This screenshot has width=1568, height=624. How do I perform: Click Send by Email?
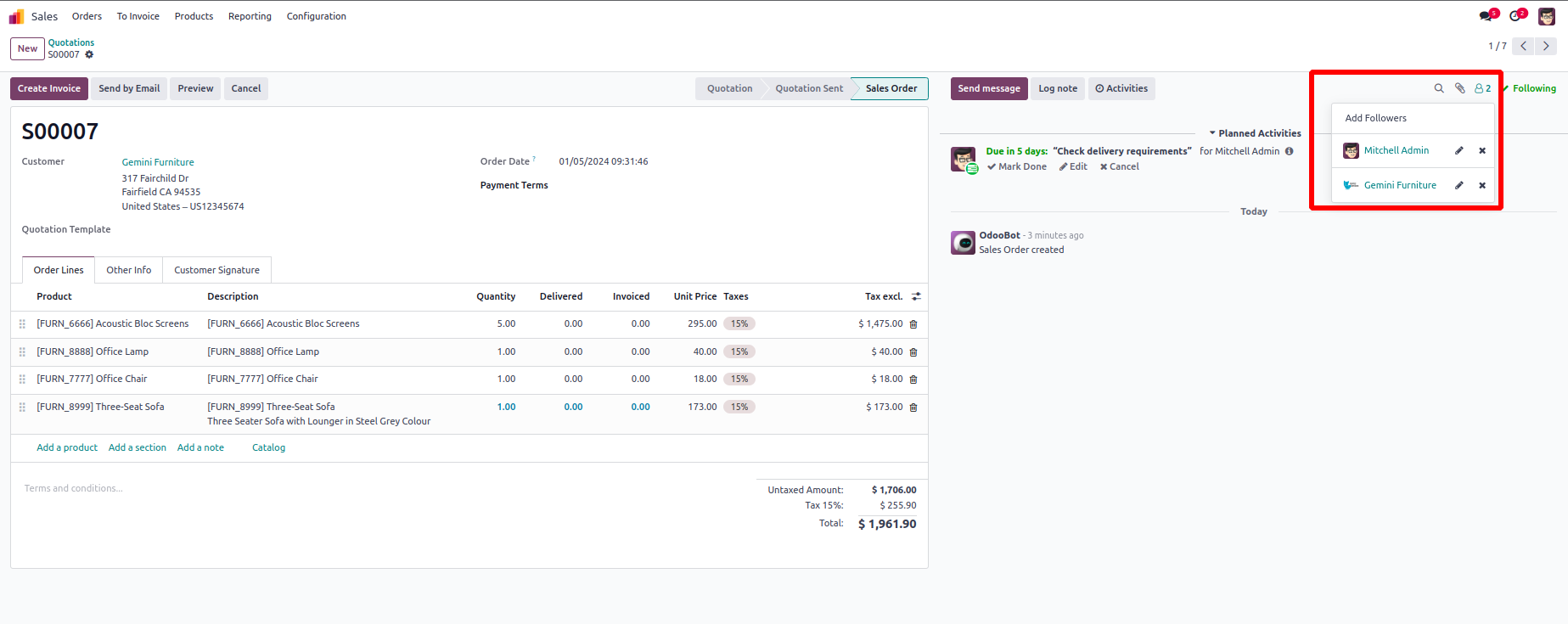pyautogui.click(x=129, y=88)
